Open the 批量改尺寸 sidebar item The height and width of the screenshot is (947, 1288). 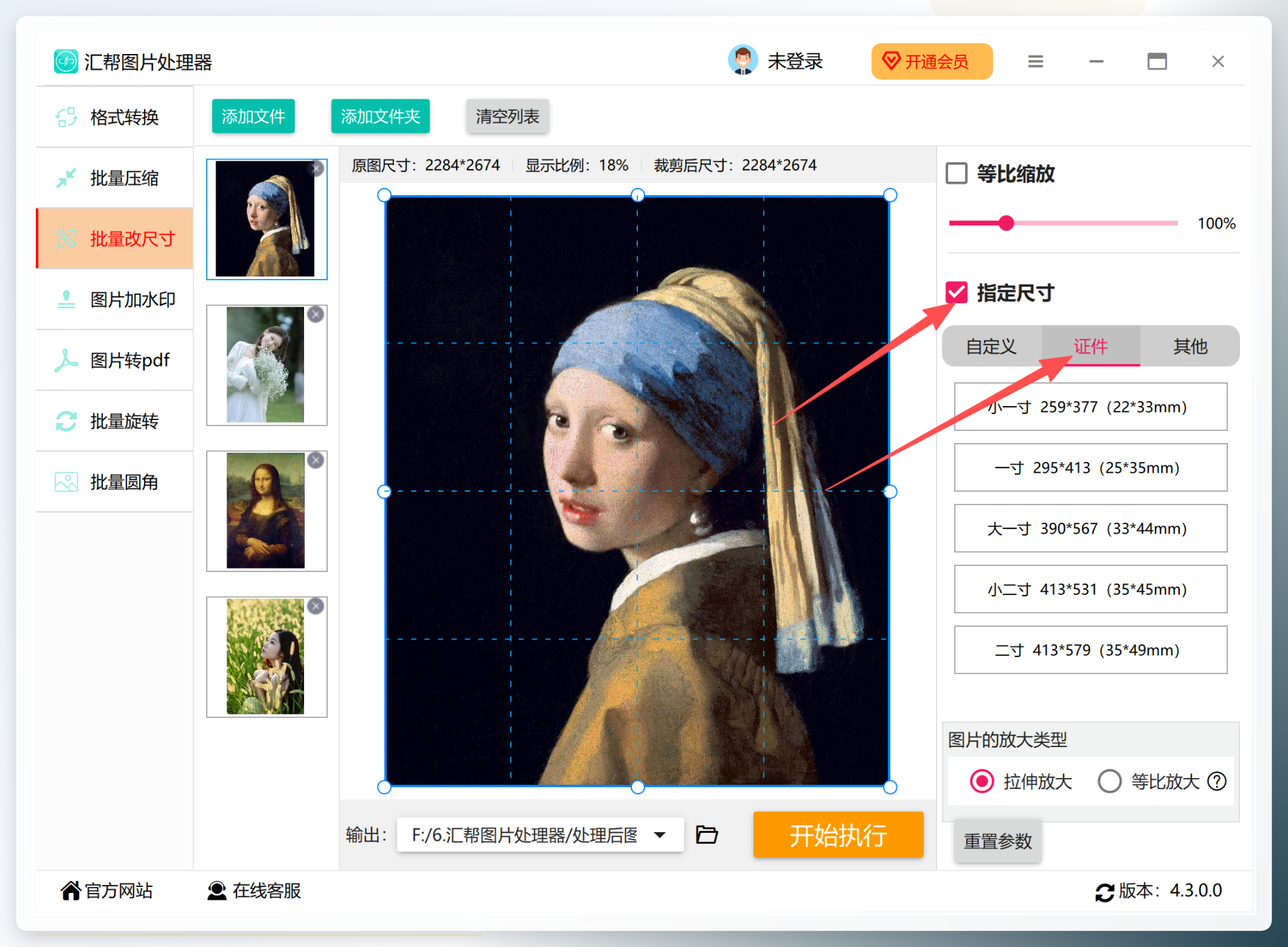(x=115, y=238)
